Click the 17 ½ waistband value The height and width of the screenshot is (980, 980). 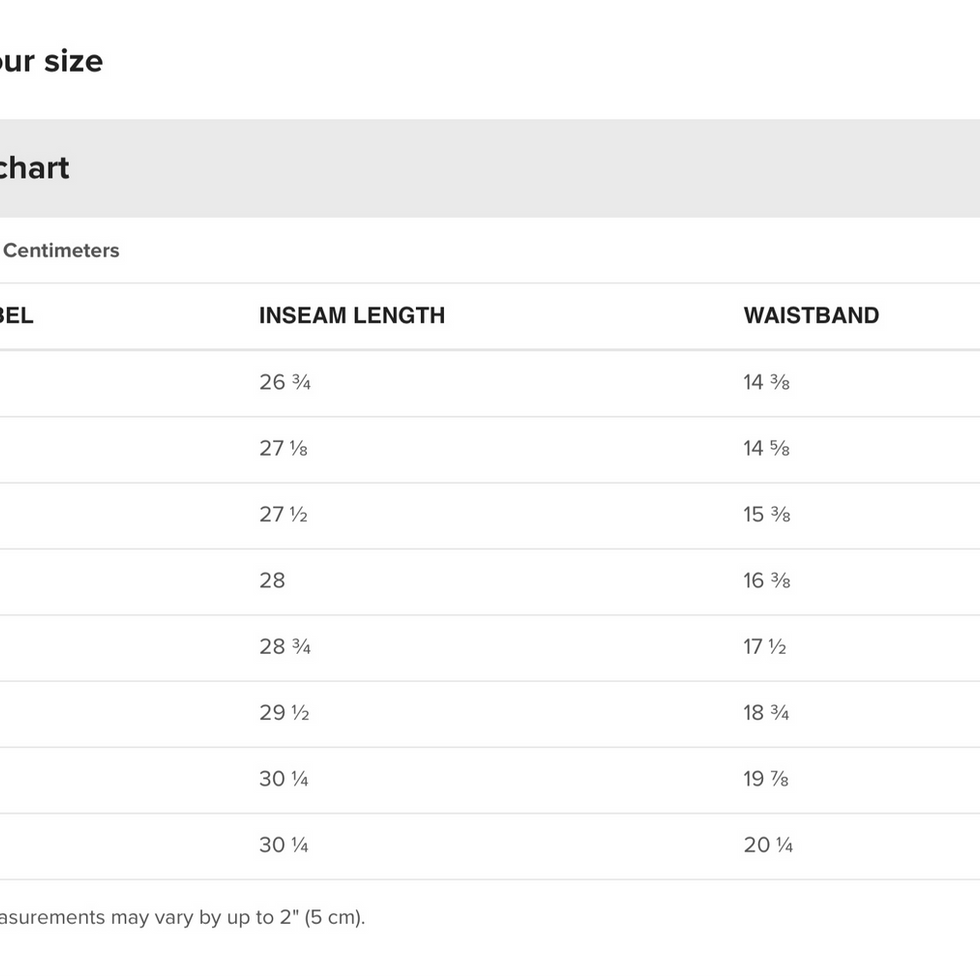pos(764,646)
